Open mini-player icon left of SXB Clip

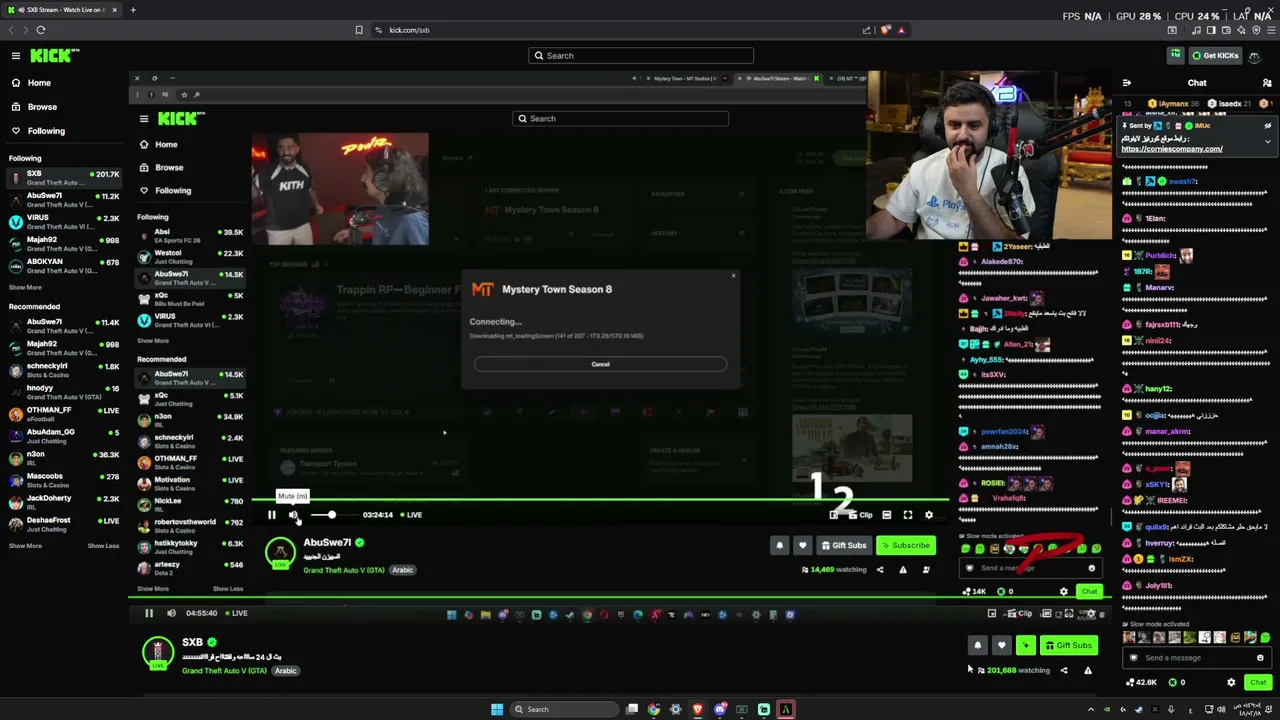992,614
